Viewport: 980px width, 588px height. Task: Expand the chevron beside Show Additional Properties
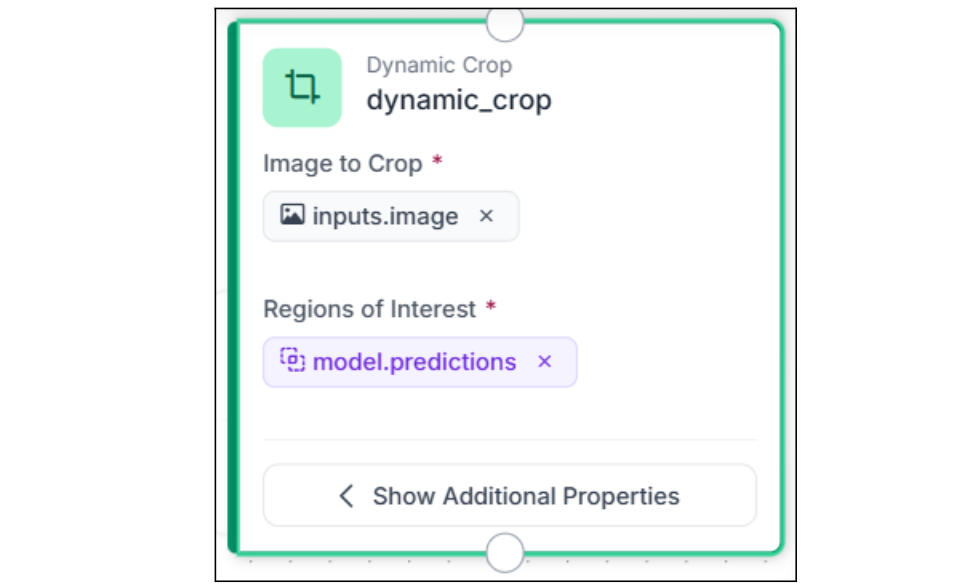tap(347, 496)
